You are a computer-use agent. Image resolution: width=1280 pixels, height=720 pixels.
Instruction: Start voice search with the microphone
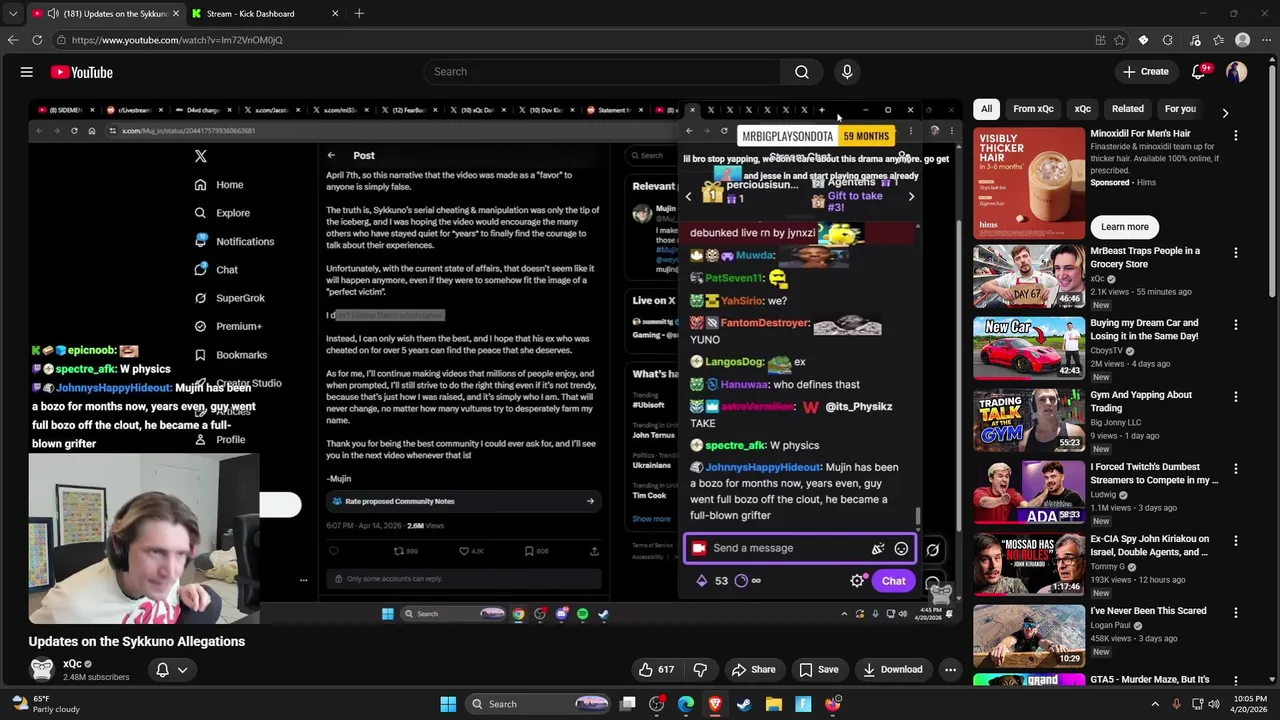tap(847, 72)
